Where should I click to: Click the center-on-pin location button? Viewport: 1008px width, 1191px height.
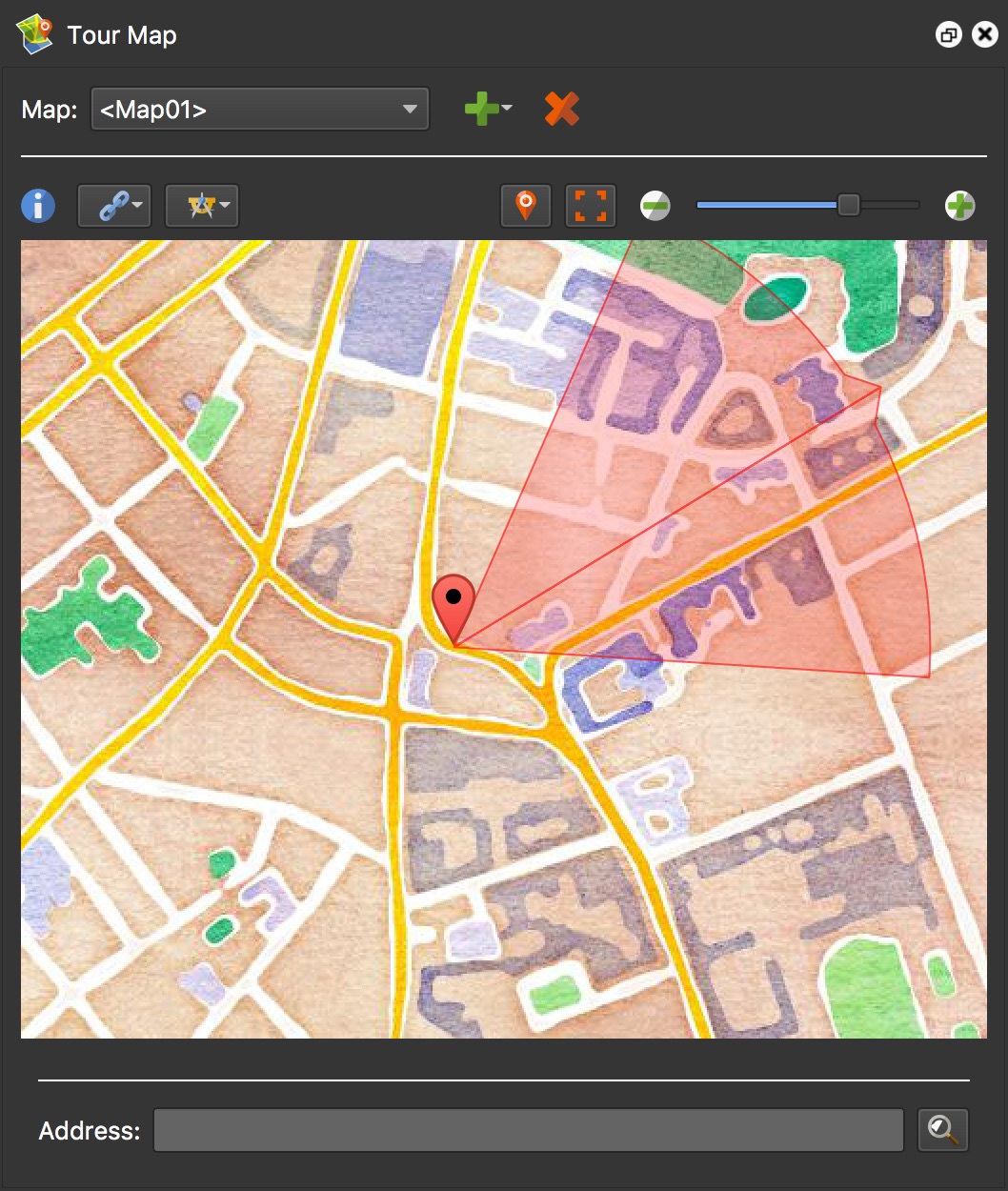tap(526, 206)
